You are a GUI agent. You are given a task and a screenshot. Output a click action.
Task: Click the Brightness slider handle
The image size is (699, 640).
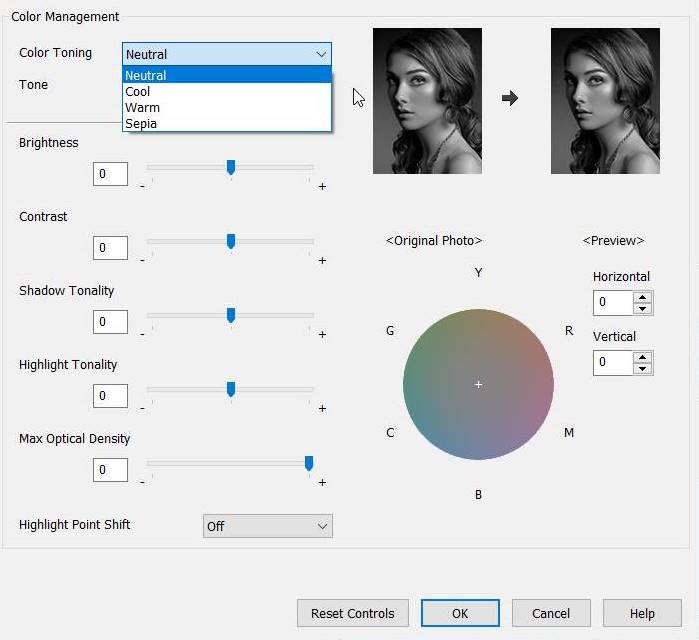click(x=231, y=167)
